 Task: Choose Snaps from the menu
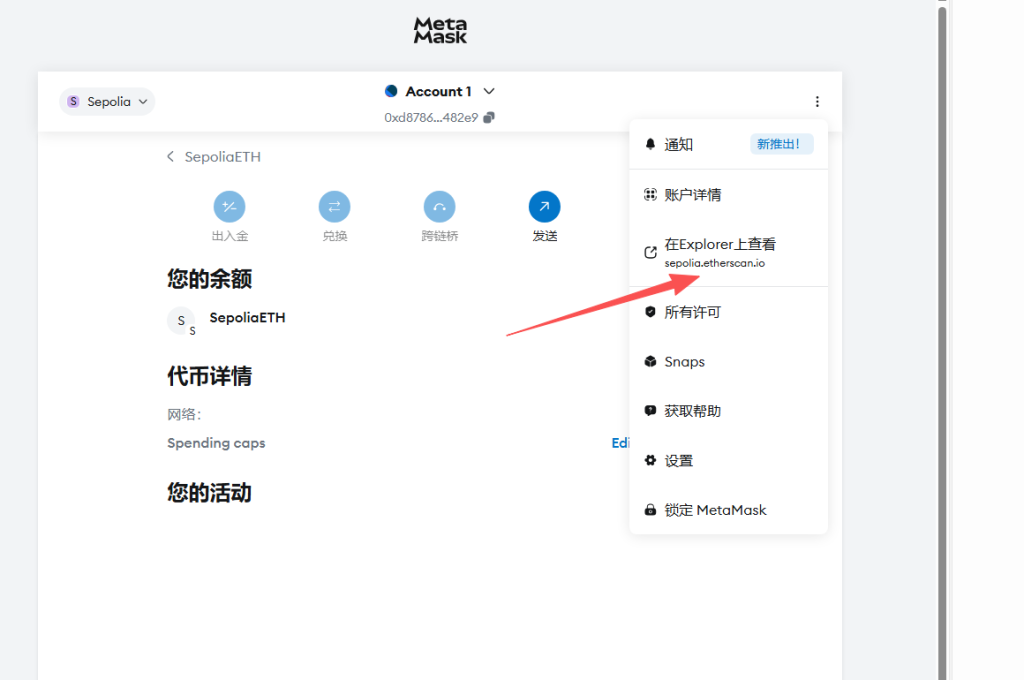click(x=684, y=362)
